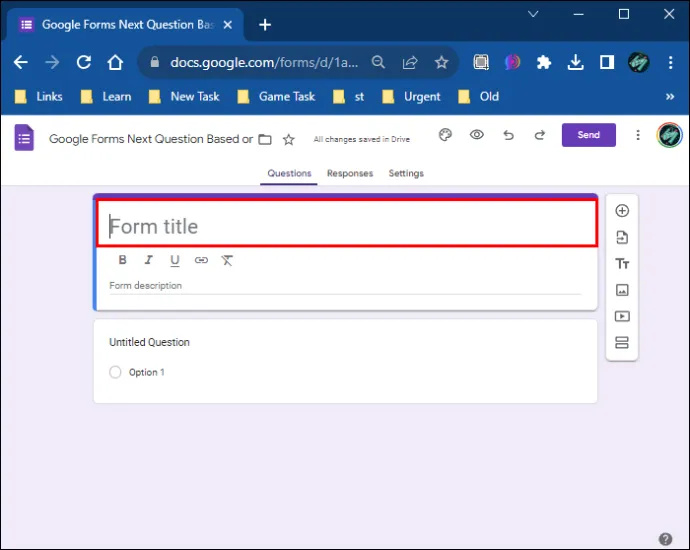The height and width of the screenshot is (550, 690).
Task: Preview the form with the eye icon
Action: (x=477, y=135)
